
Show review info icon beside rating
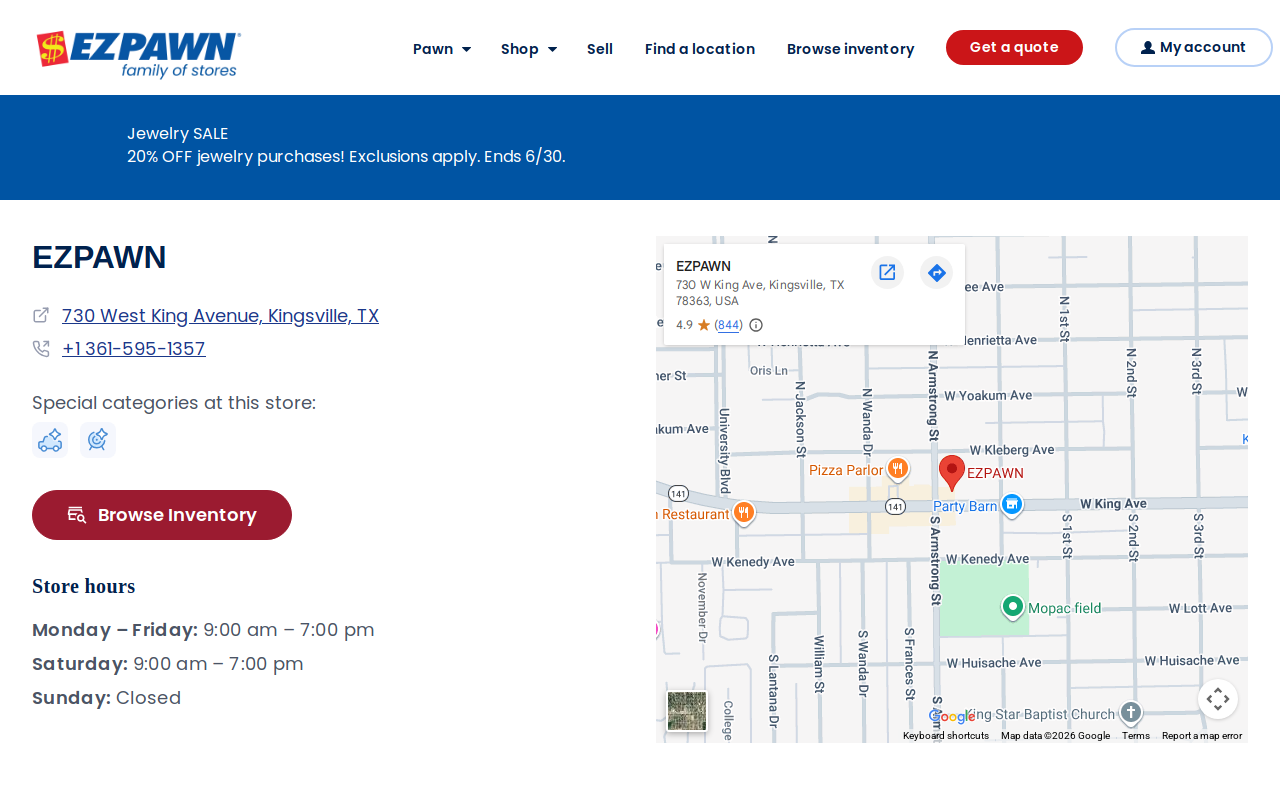(756, 325)
